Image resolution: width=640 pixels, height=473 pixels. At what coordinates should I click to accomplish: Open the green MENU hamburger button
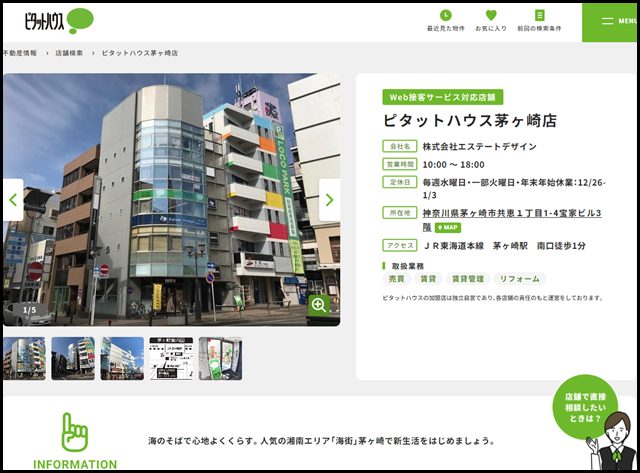pyautogui.click(x=611, y=22)
